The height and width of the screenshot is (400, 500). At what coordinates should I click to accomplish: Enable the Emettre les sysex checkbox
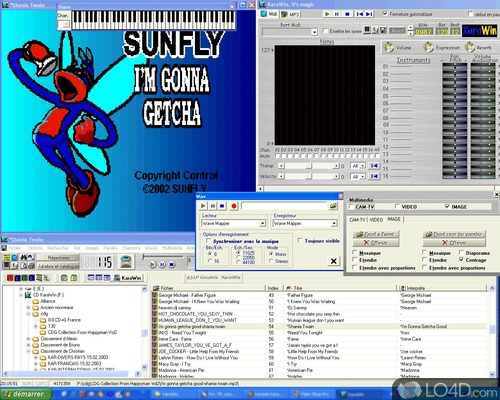pyautogui.click(x=325, y=31)
